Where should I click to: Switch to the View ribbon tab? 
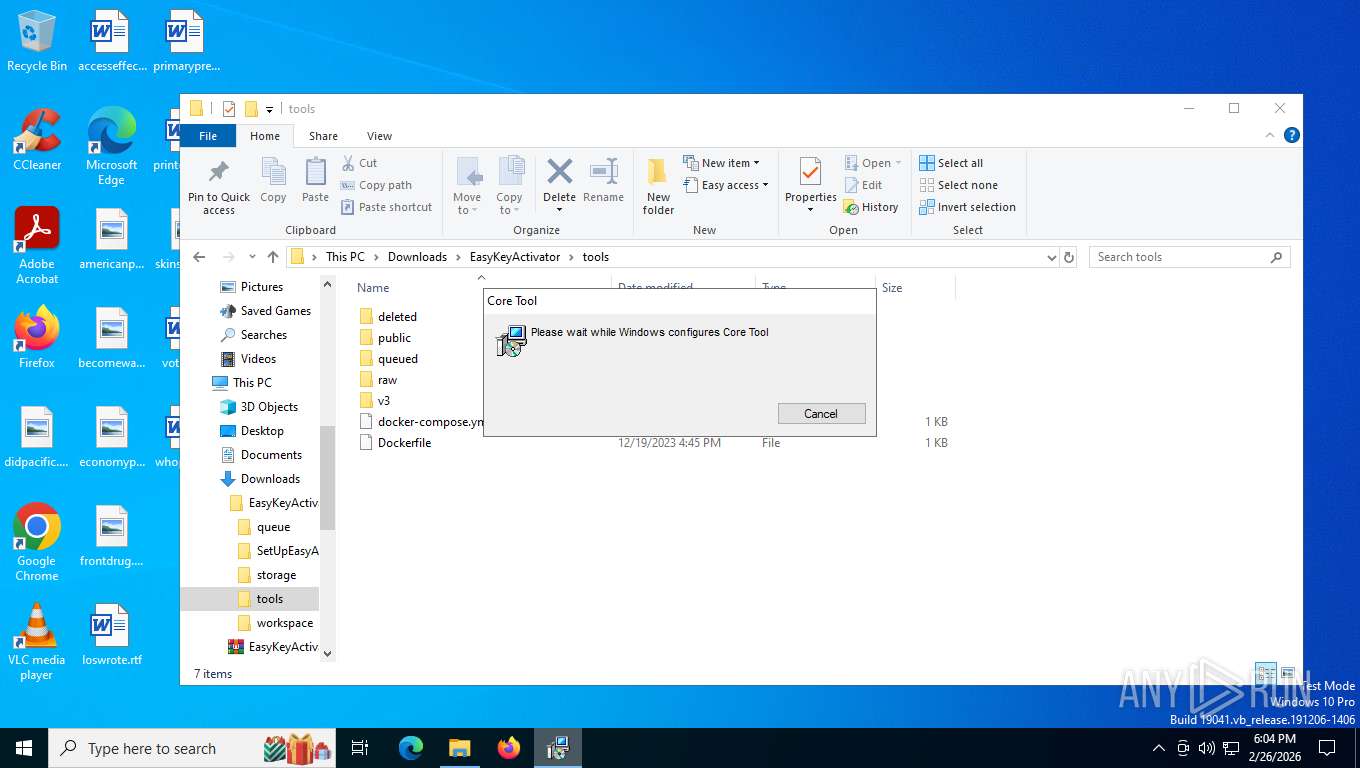tap(379, 136)
